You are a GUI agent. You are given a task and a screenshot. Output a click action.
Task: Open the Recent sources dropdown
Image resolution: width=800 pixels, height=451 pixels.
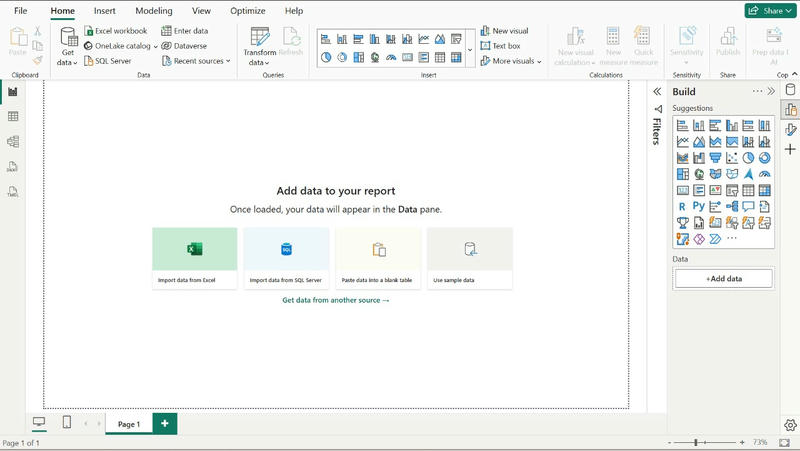196,61
